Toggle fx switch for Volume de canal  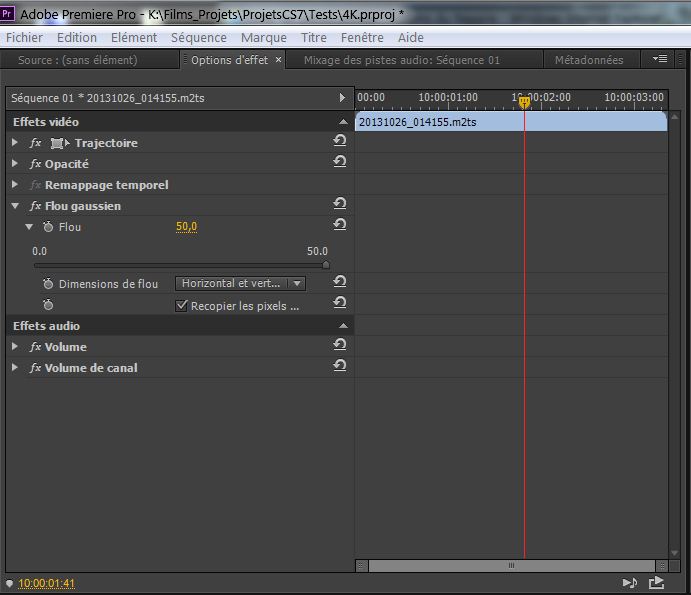click(x=36, y=368)
